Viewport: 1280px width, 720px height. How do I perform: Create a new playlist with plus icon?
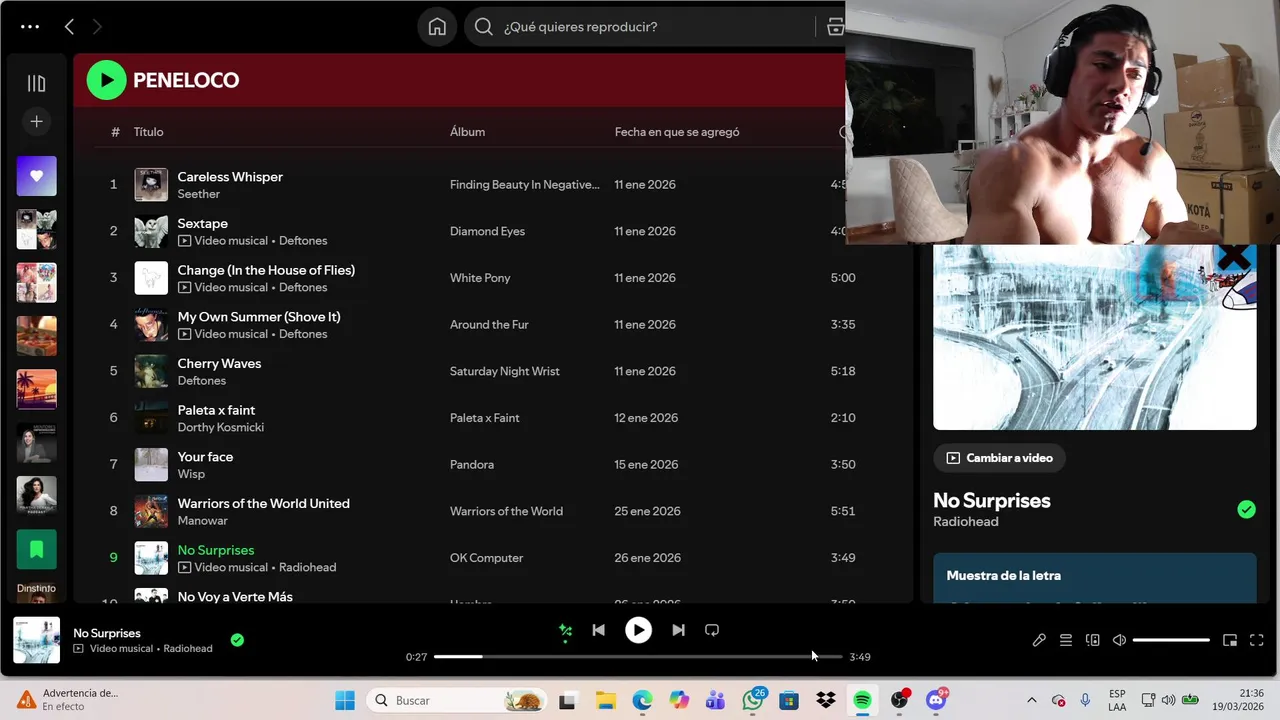tap(36, 121)
